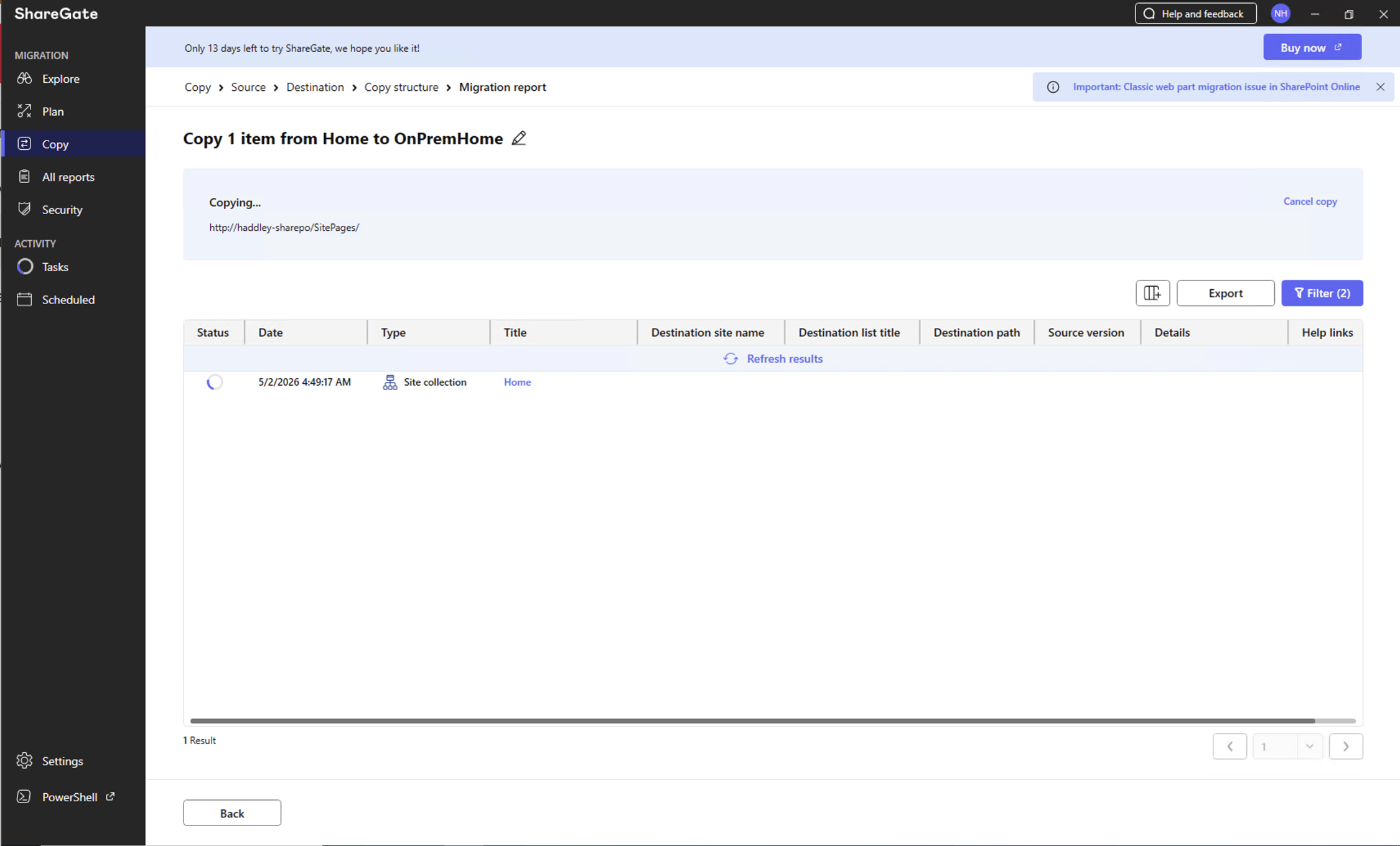This screenshot has width=1400, height=846.
Task: Open the NH user account avatar
Action: coord(1281,14)
